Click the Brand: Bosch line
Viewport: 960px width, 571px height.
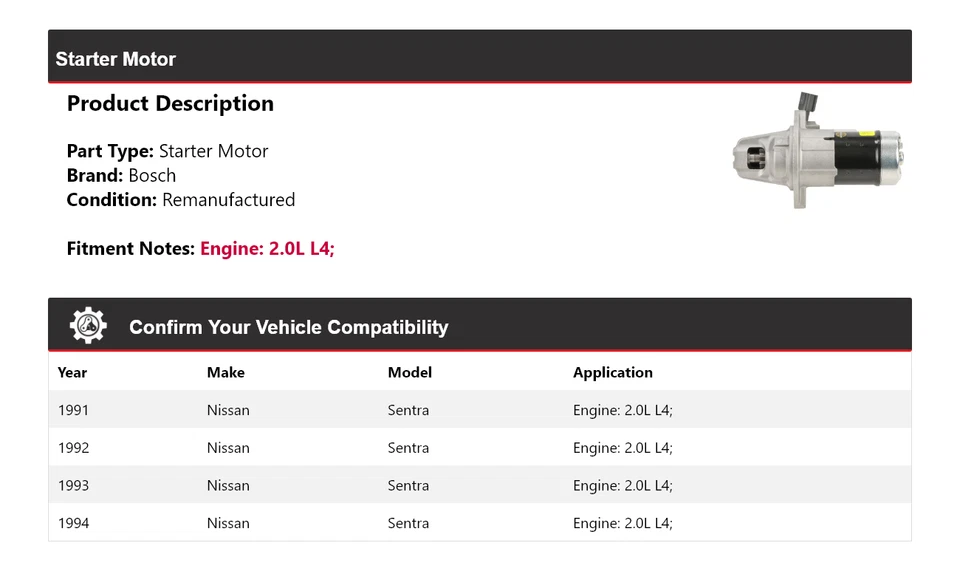tap(121, 176)
